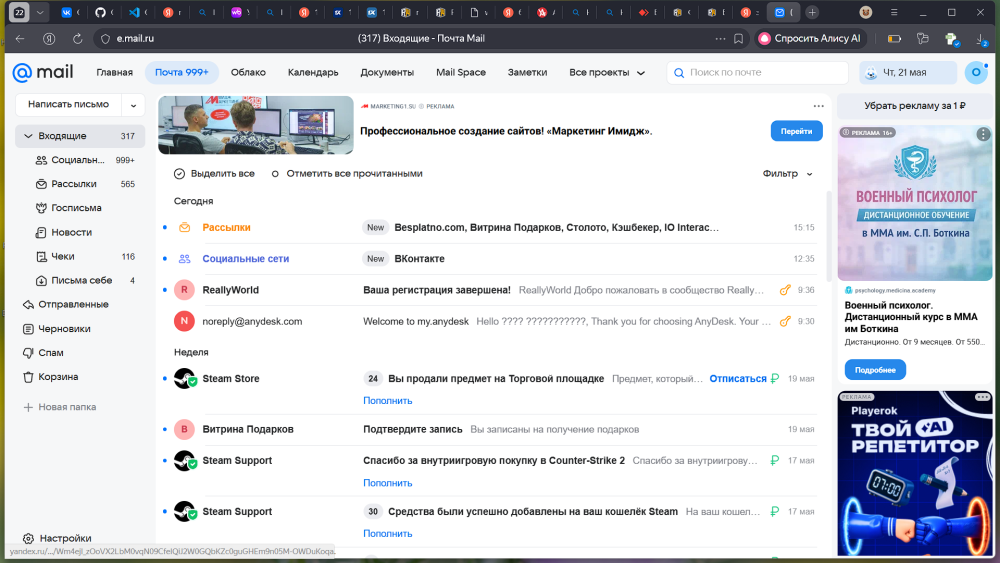This screenshot has width=1000, height=563.
Task: Open Отправленные folder
Action: click(73, 304)
